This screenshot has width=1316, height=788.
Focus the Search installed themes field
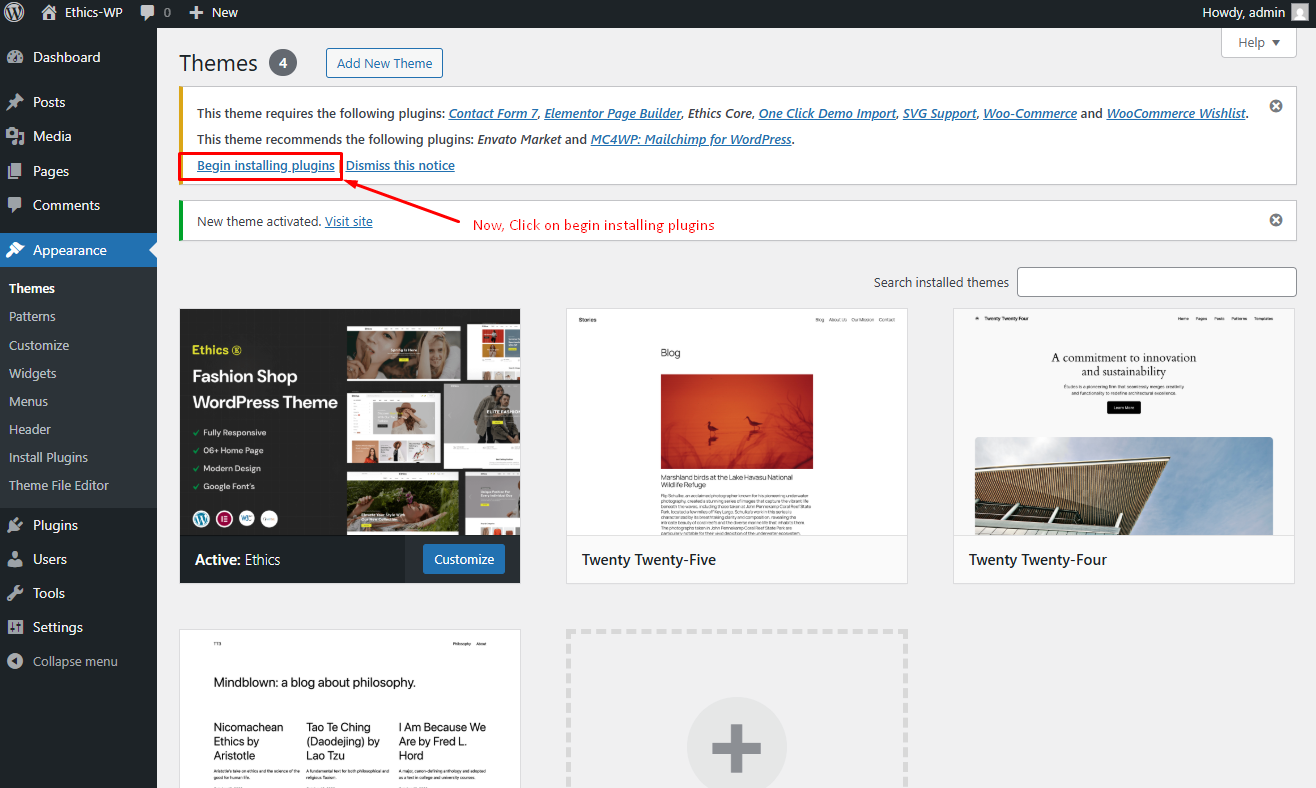pos(1156,282)
